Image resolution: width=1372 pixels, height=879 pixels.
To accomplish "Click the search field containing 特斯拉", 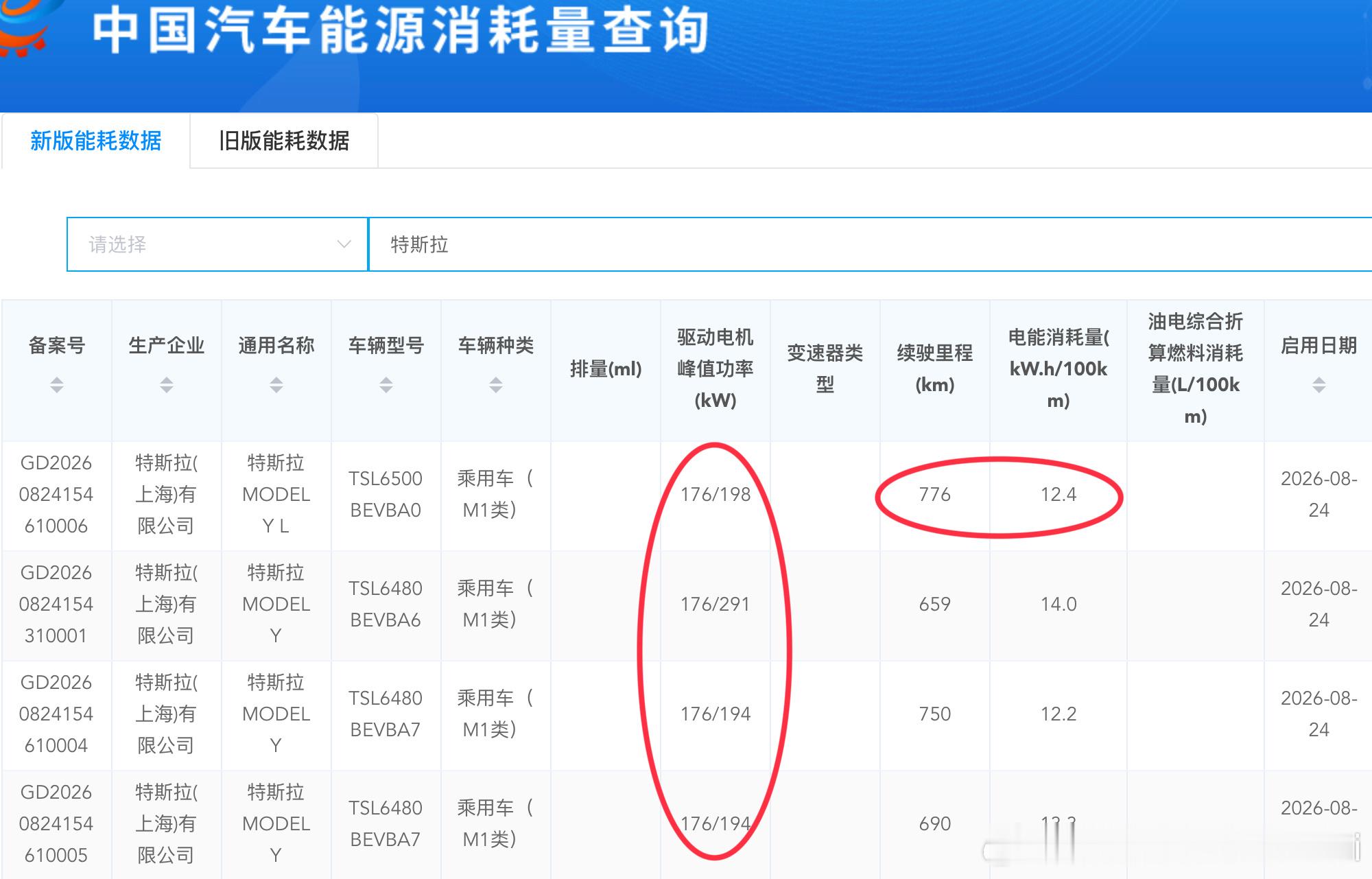I will pyautogui.click(x=870, y=244).
